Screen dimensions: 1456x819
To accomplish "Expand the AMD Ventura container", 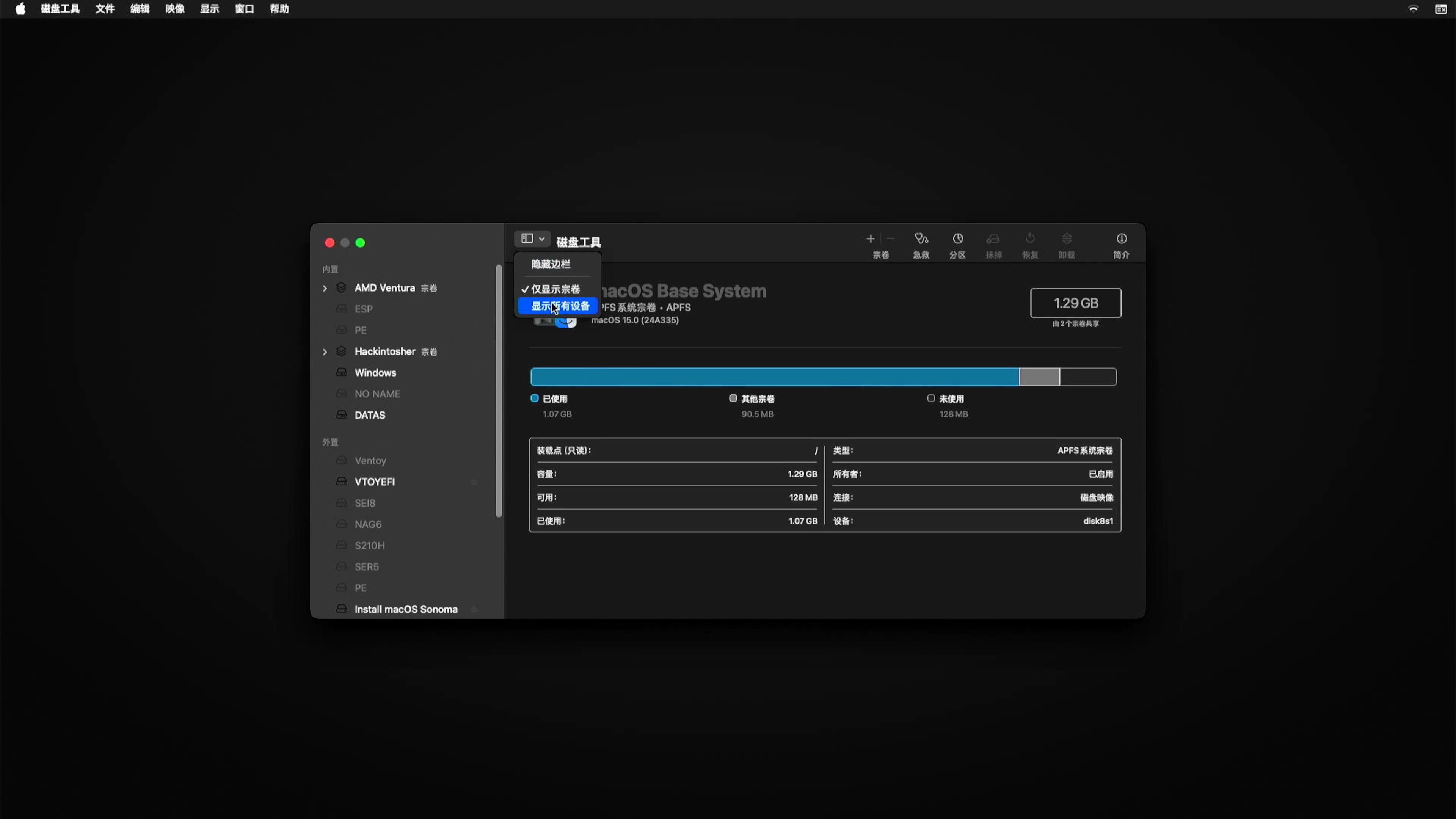I will click(x=325, y=288).
